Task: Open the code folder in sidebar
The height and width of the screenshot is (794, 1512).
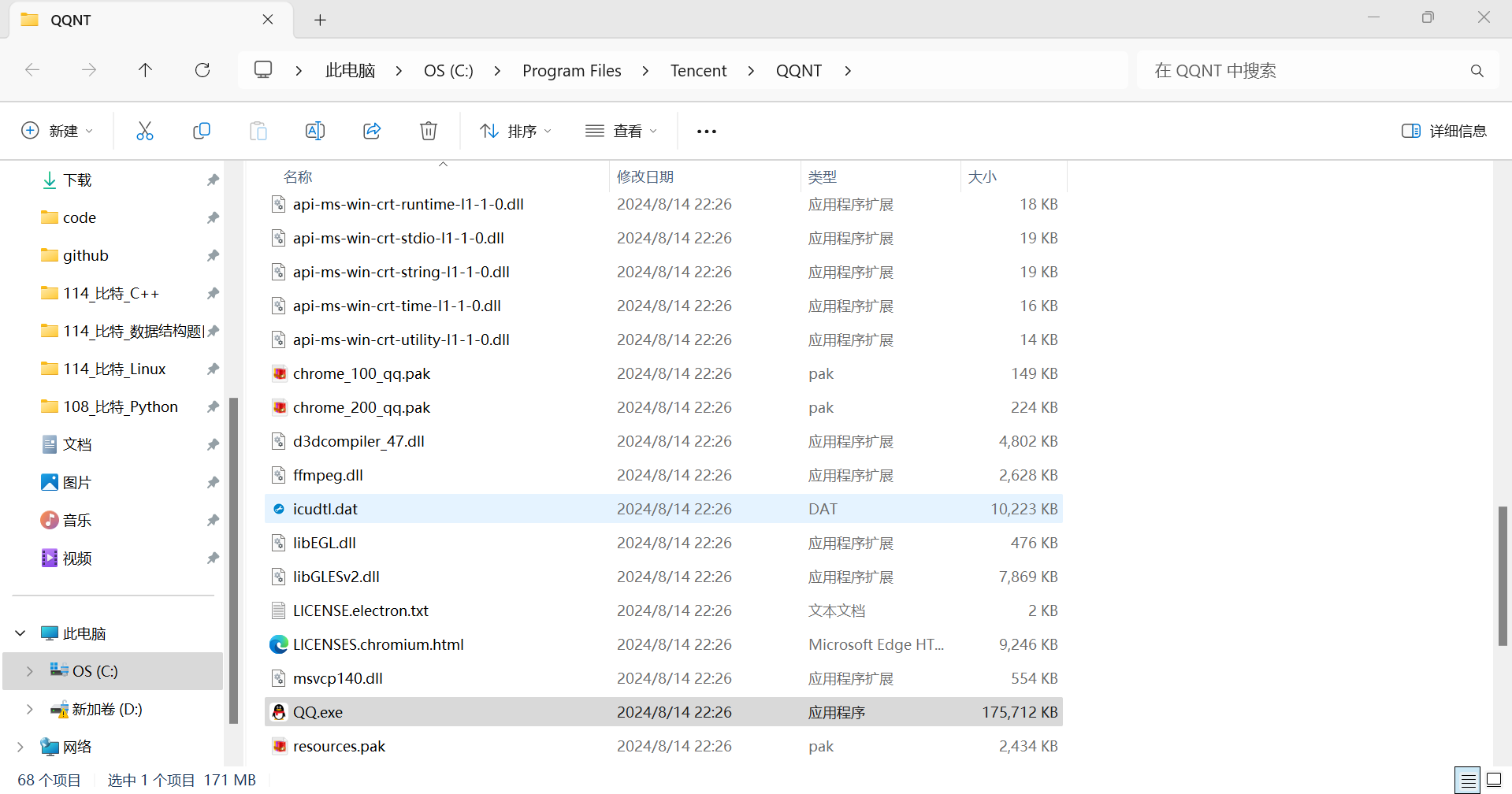Action: [x=80, y=217]
